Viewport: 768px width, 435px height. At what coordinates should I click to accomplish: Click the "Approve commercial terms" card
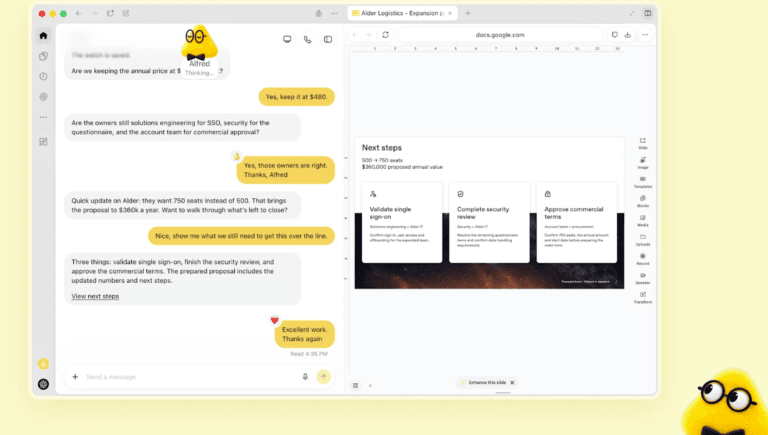576,222
